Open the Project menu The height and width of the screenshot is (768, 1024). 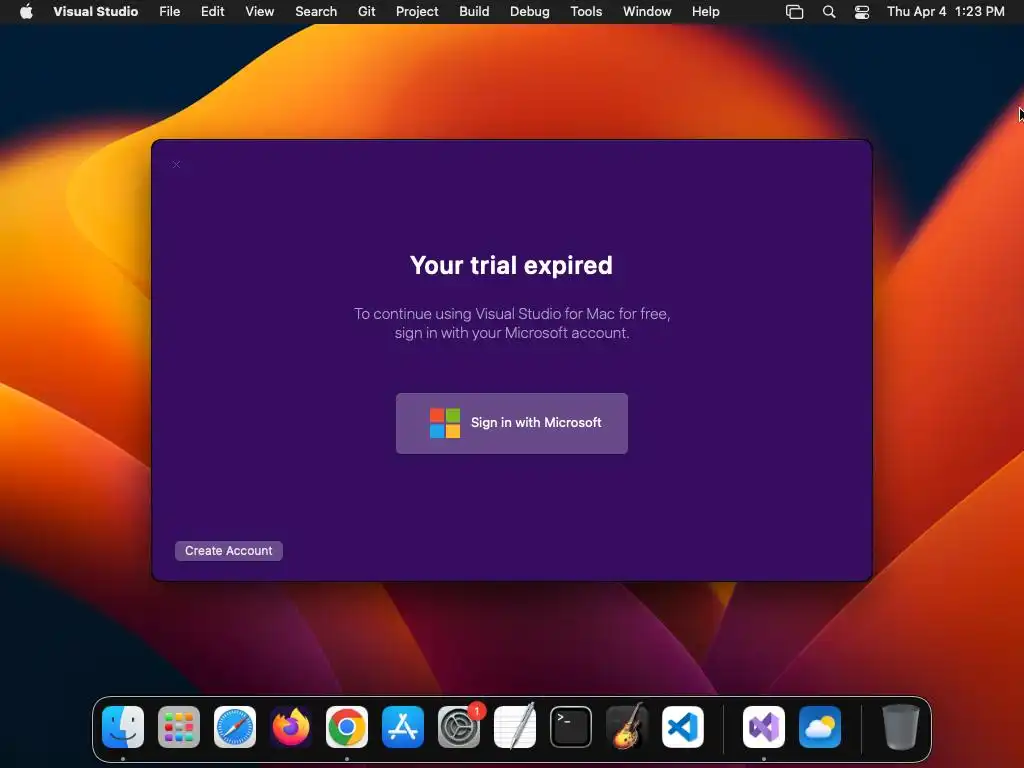[417, 12]
